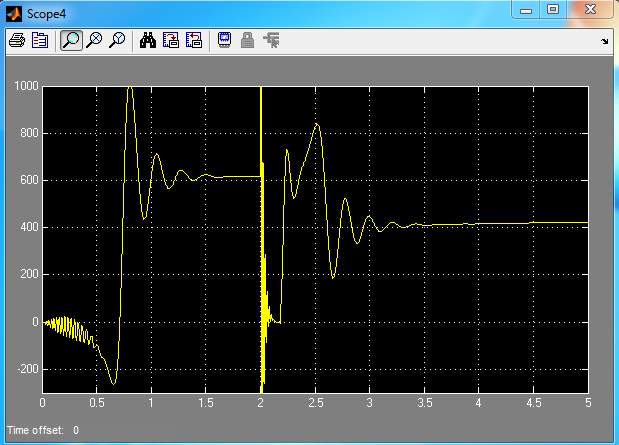This screenshot has width=619, height=445.
Task: Click the Print icon in Scope toolbar
Action: (17, 41)
